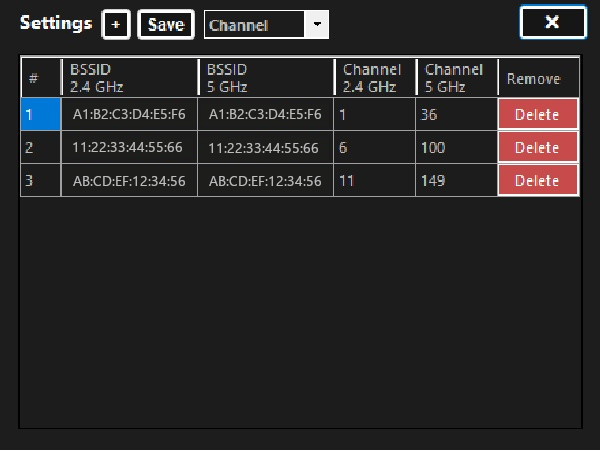The height and width of the screenshot is (450, 600).
Task: Click the BSSID 2.4 GHz column header
Action: pyautogui.click(x=129, y=77)
